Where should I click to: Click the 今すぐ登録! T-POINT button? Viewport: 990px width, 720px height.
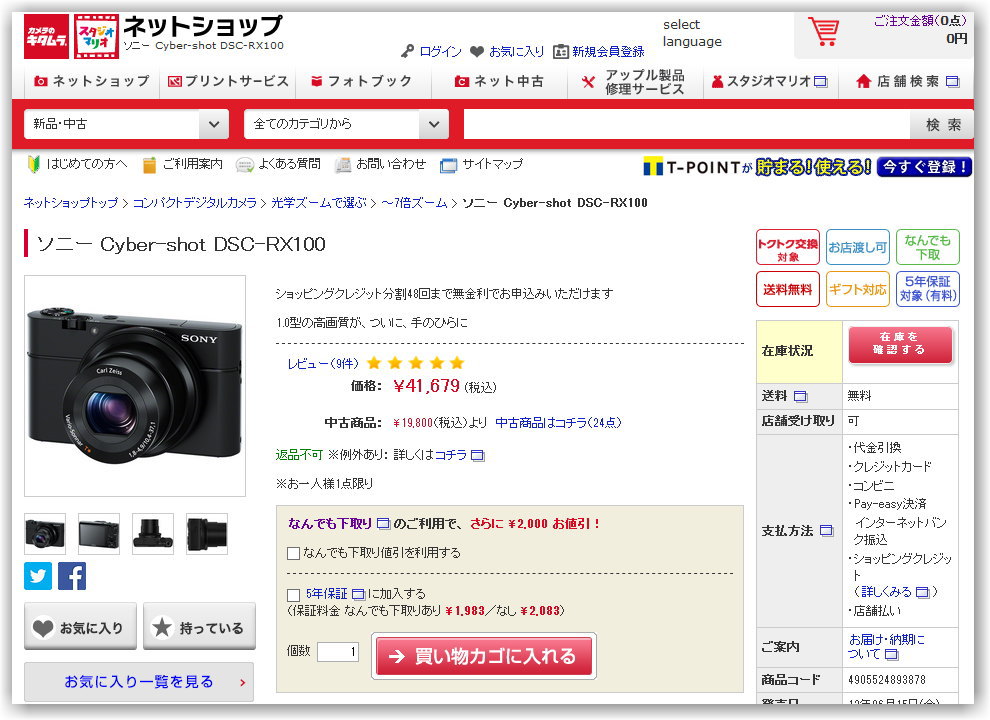924,167
